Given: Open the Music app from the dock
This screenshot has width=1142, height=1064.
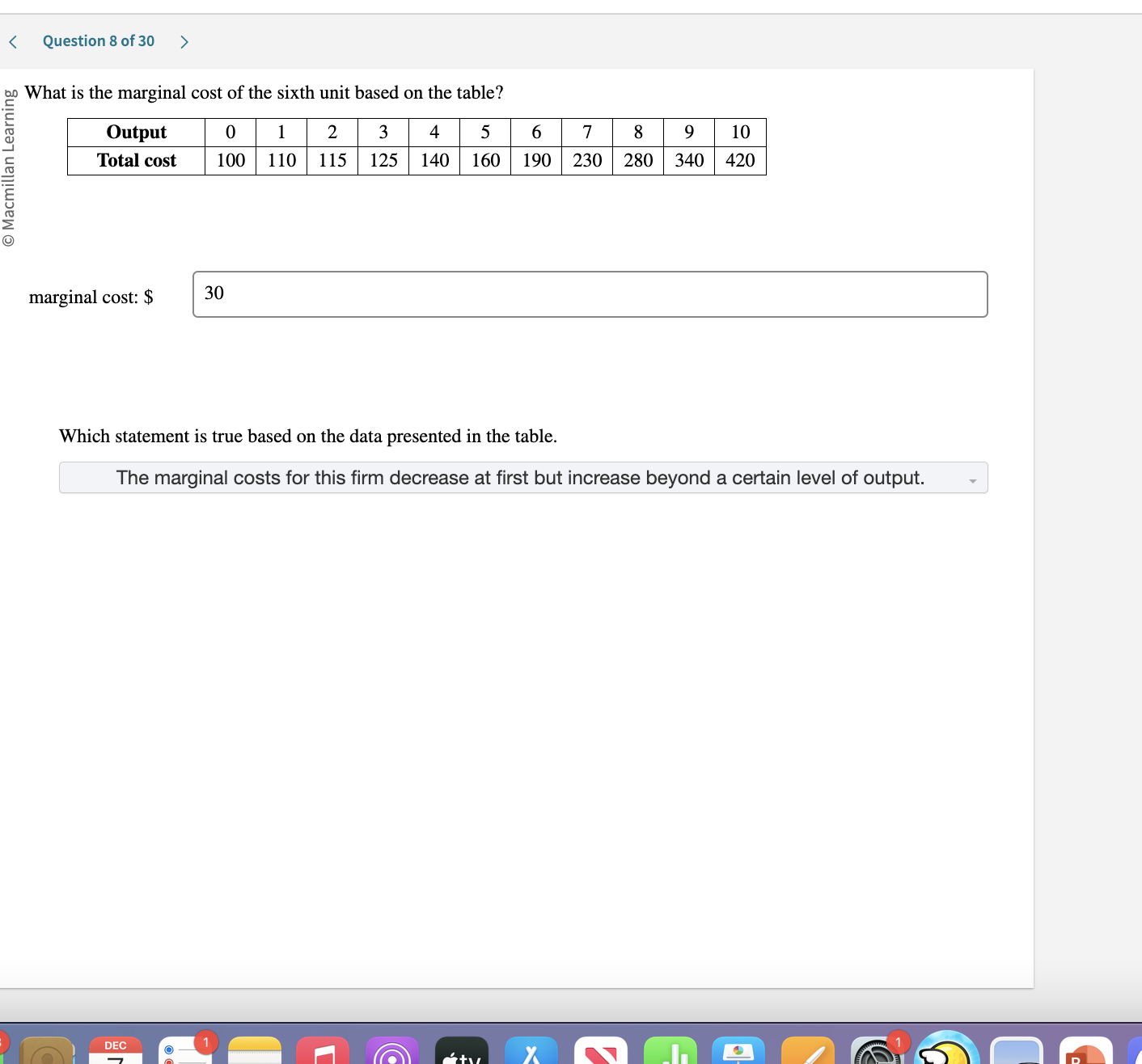Looking at the screenshot, I should tap(322, 1051).
